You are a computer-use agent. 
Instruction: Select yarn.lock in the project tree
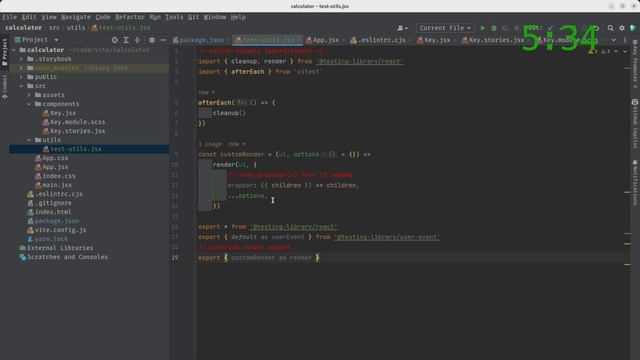(51, 239)
